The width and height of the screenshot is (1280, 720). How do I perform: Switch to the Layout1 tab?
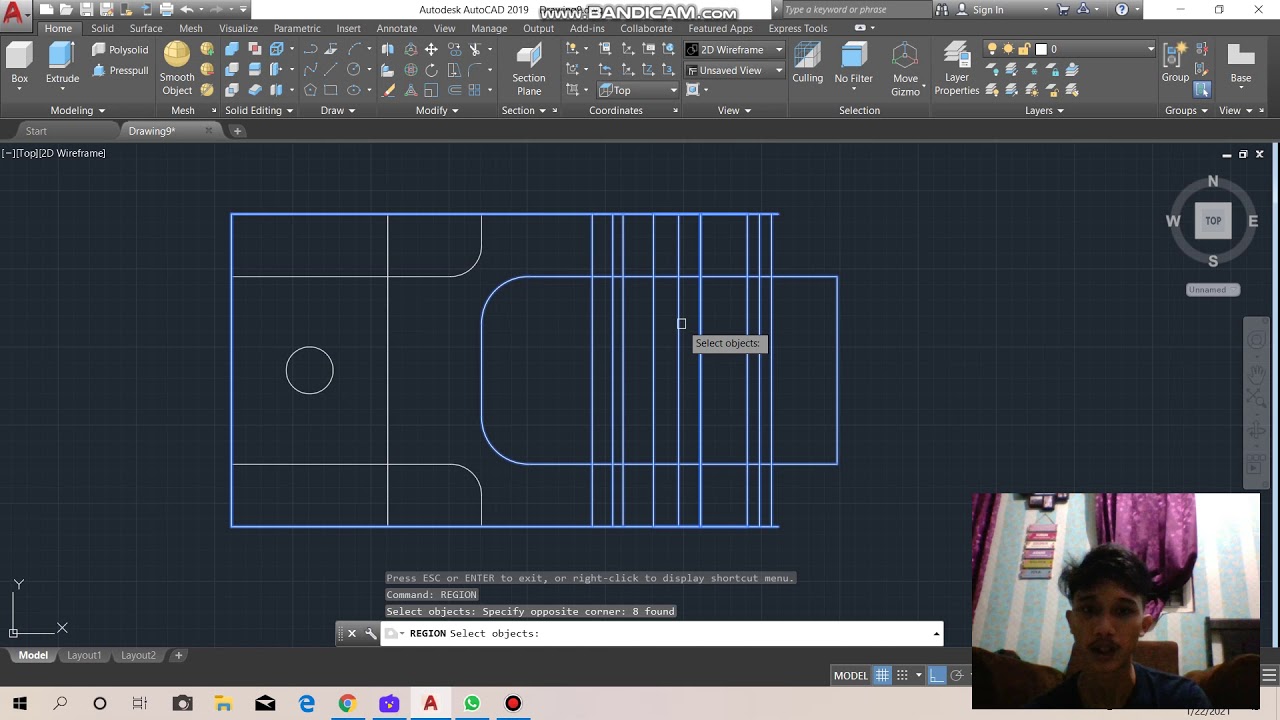click(x=84, y=655)
